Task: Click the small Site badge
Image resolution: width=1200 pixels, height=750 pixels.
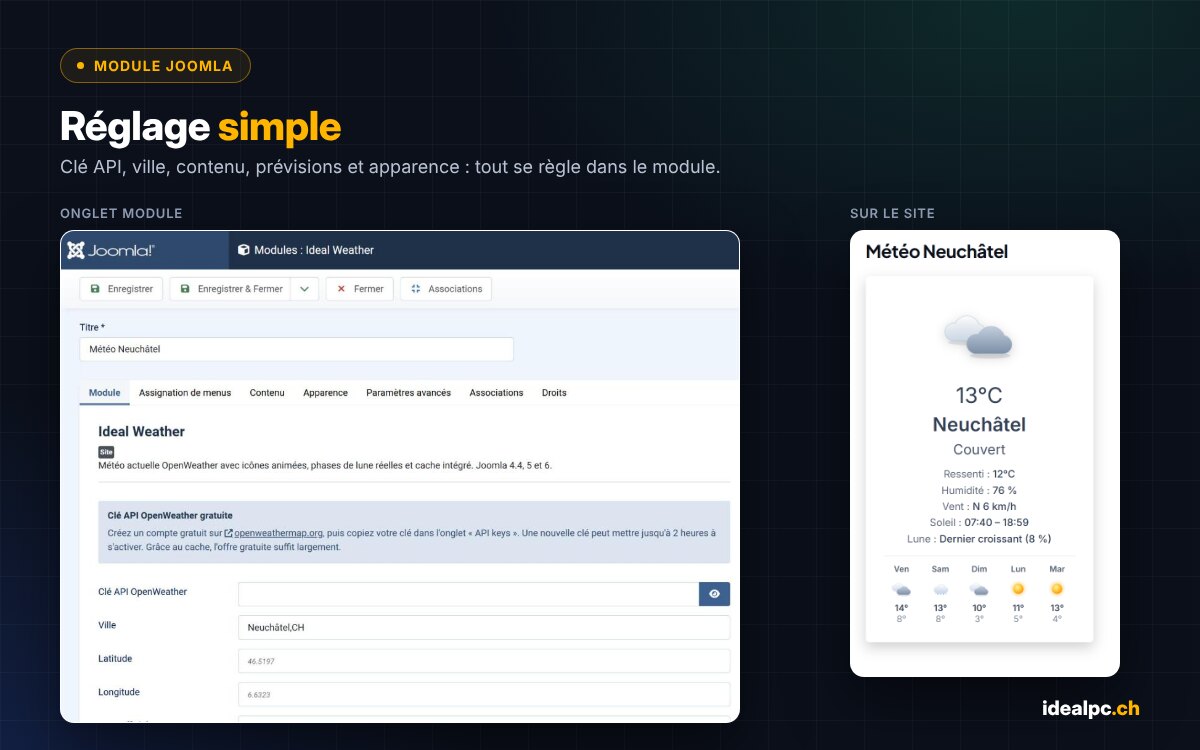Action: click(106, 452)
